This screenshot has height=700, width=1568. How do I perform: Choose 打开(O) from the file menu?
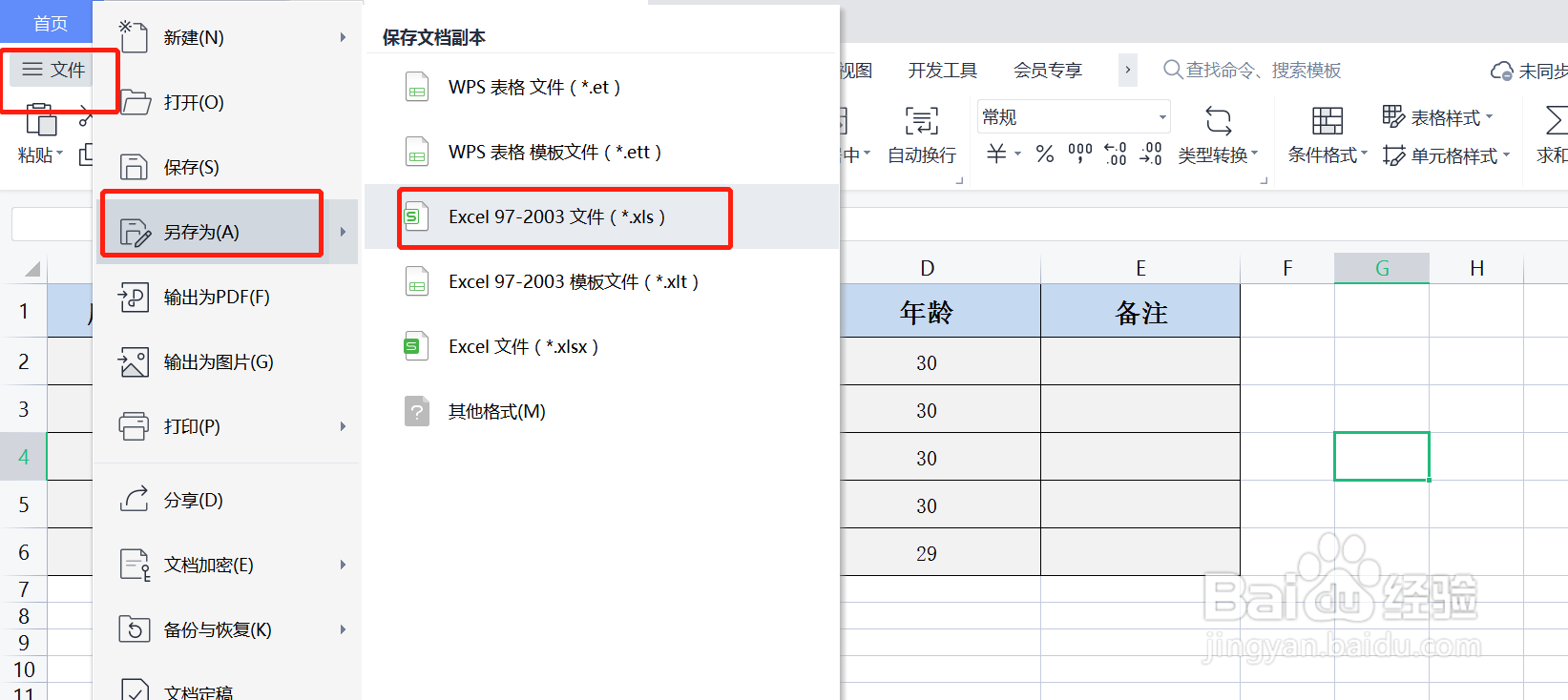225,103
